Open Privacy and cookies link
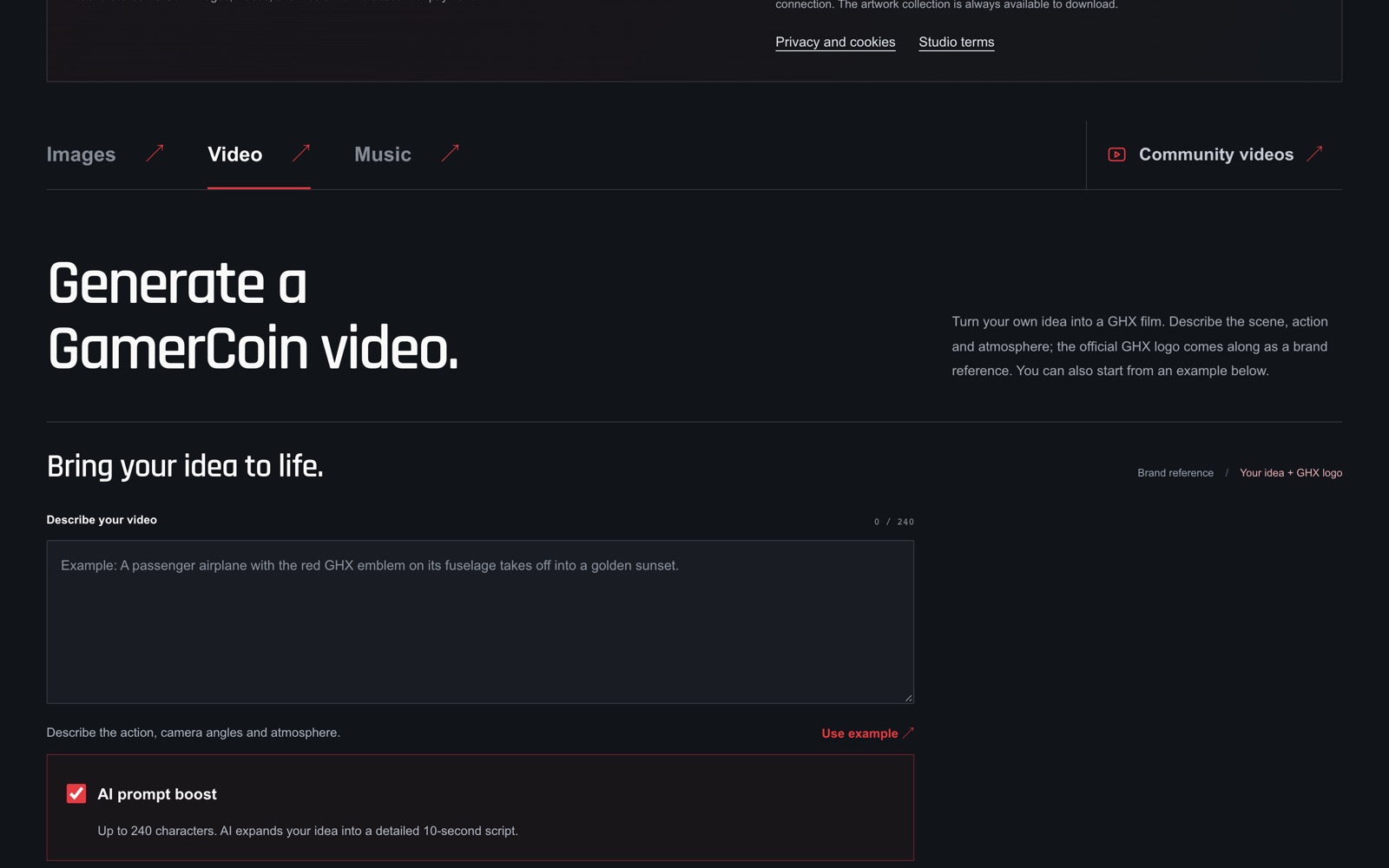The image size is (1389, 868). (835, 42)
